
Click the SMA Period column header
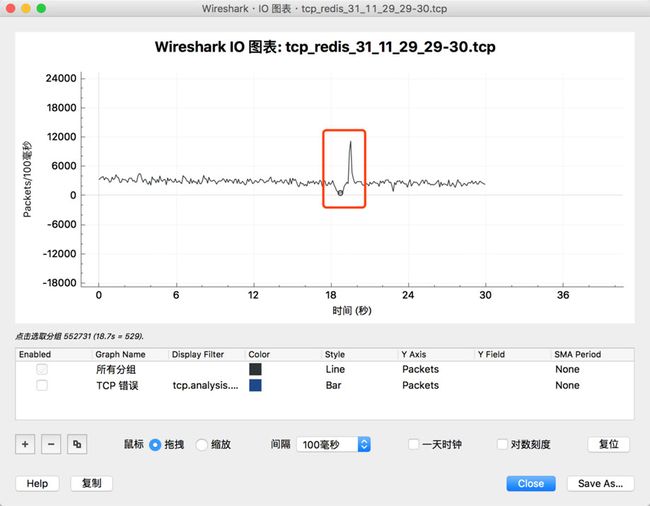[592, 354]
